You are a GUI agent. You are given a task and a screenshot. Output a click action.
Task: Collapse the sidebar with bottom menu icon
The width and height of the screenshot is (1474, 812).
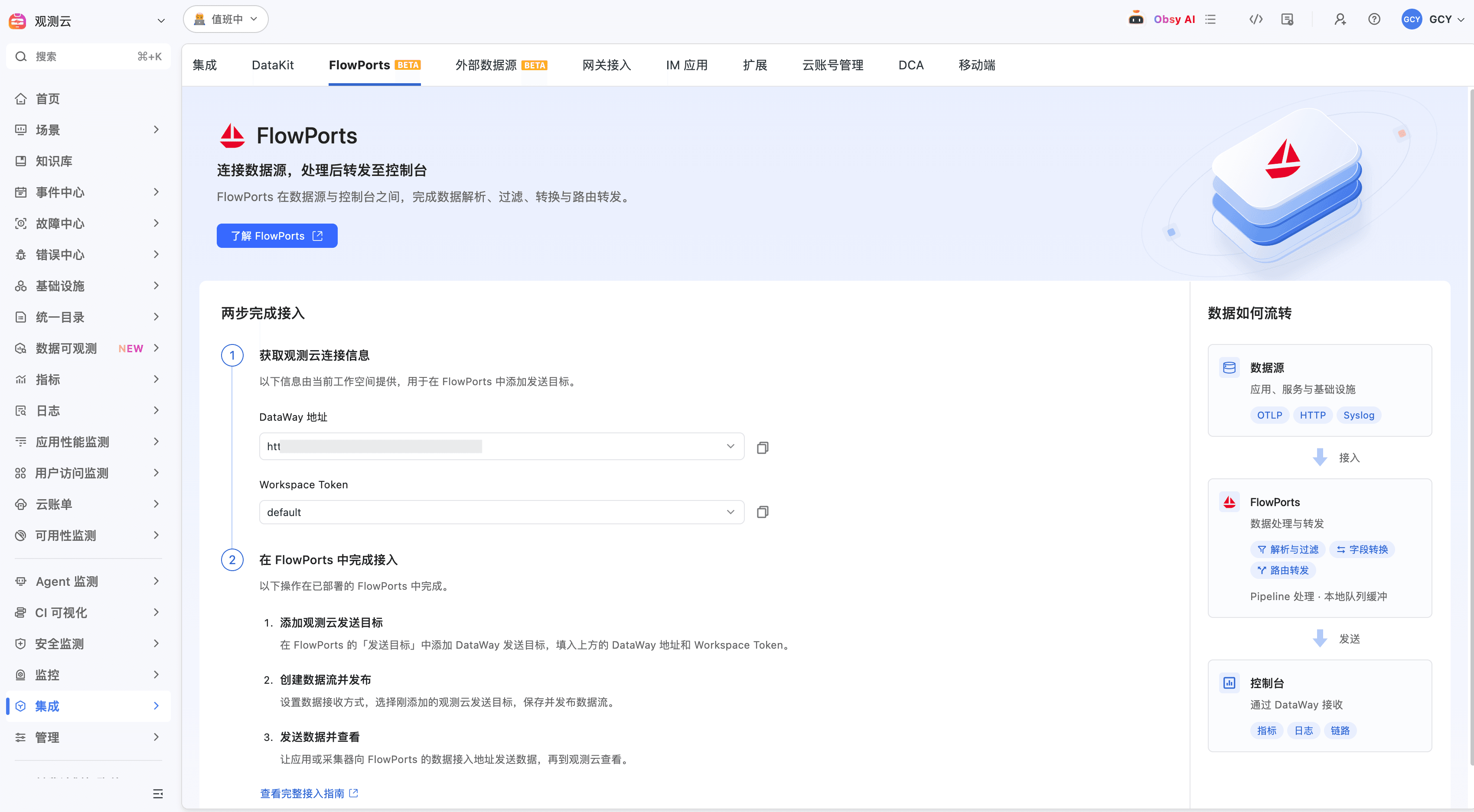[x=158, y=794]
